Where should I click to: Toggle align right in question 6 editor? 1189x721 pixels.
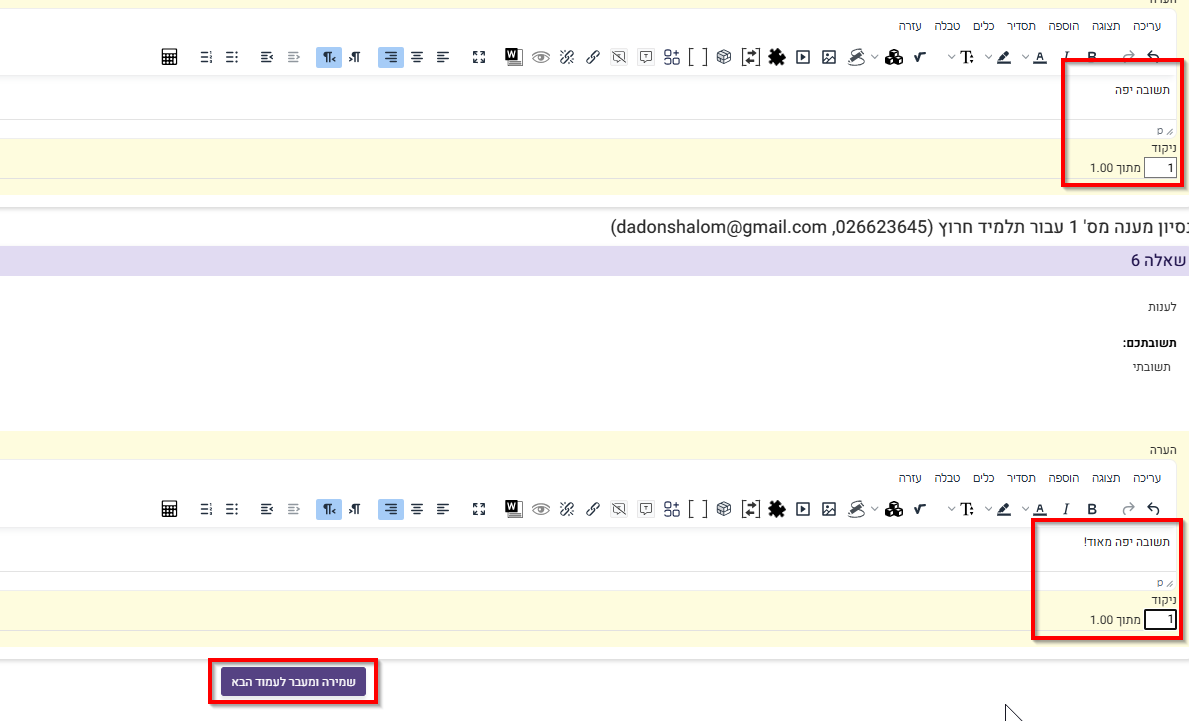tap(391, 509)
